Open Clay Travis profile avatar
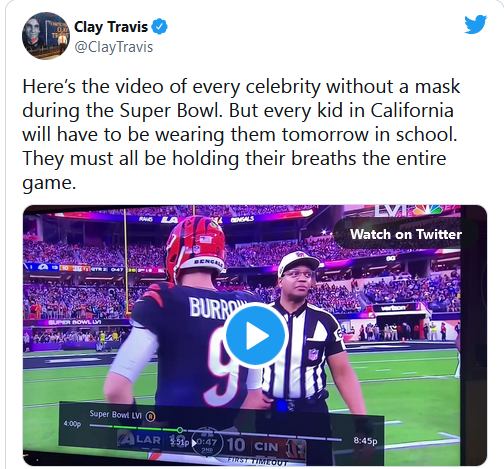Screen dimensions: 504x469 tap(46, 36)
